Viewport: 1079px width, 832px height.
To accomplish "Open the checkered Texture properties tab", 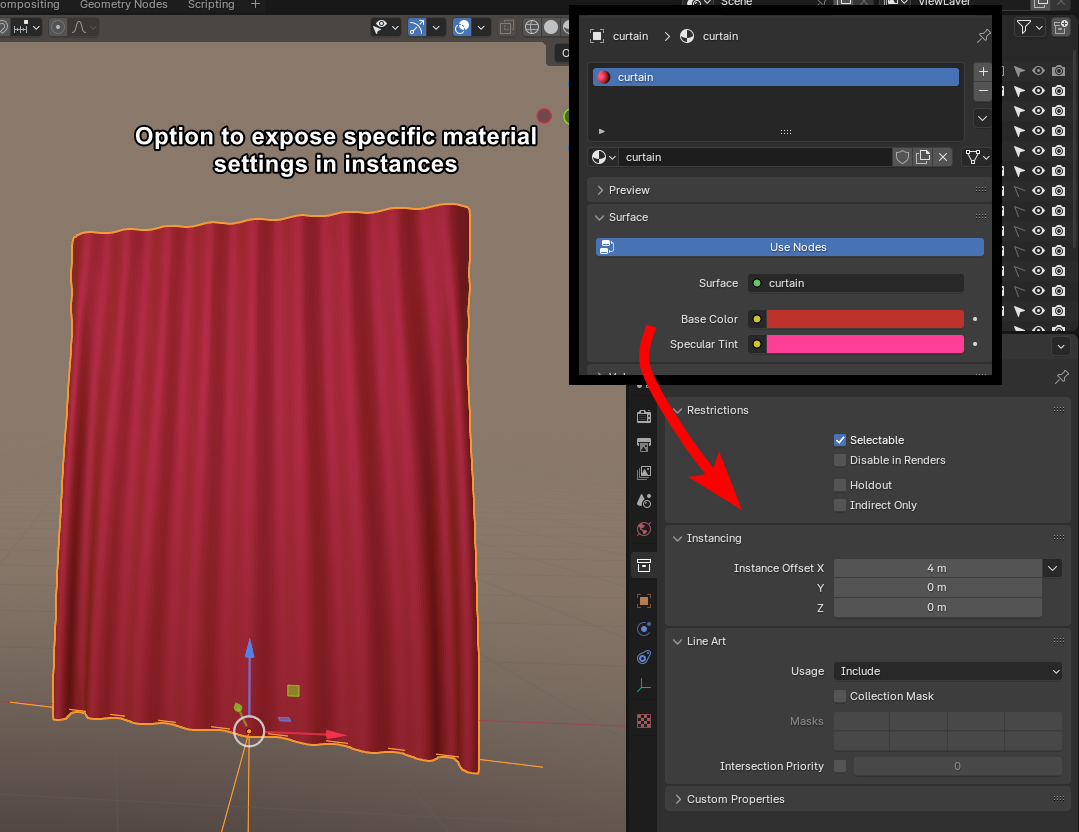I will point(644,721).
